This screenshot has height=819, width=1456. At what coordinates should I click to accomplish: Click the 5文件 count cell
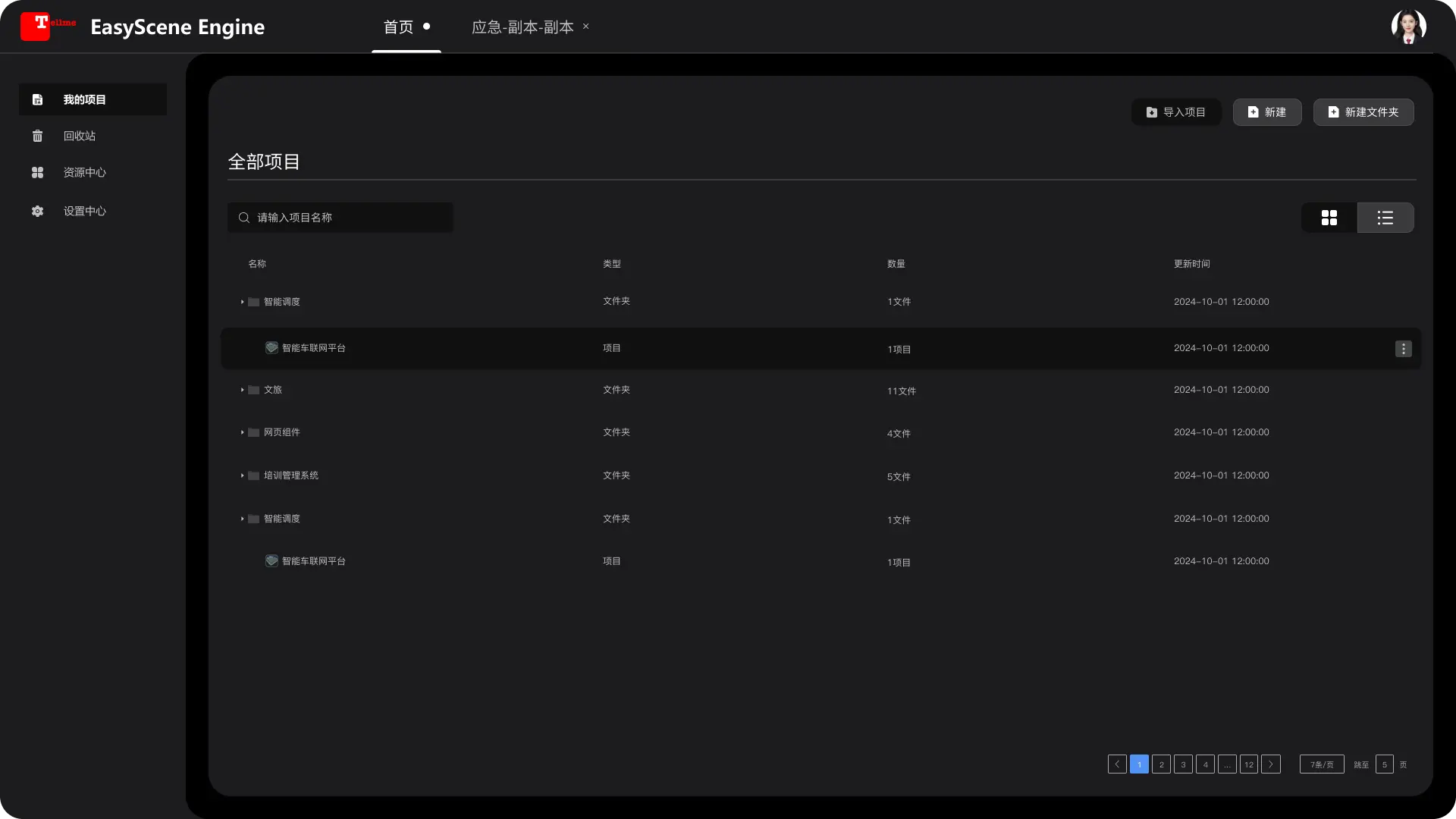(x=899, y=477)
